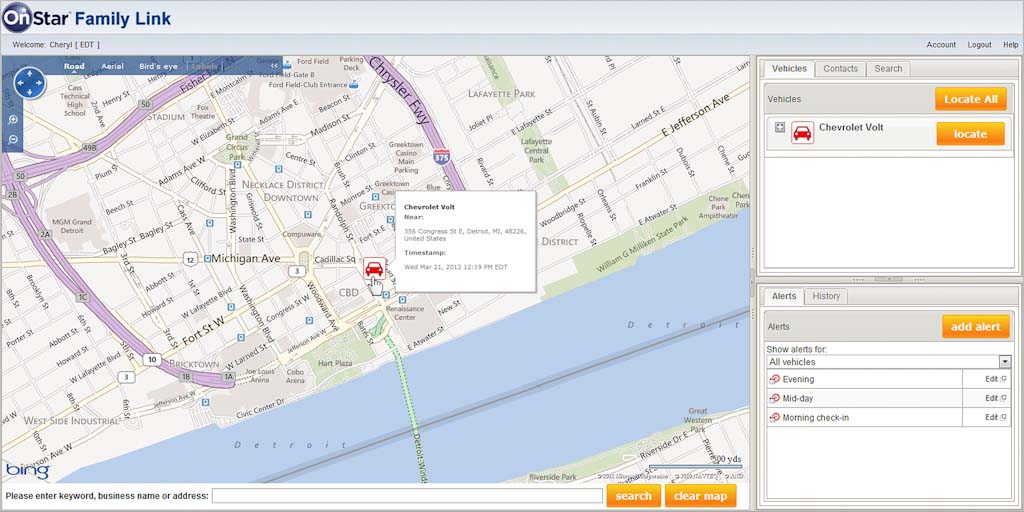This screenshot has height=512, width=1024.
Task: Click the 'Hart Plaza' map label
Action: tap(334, 362)
